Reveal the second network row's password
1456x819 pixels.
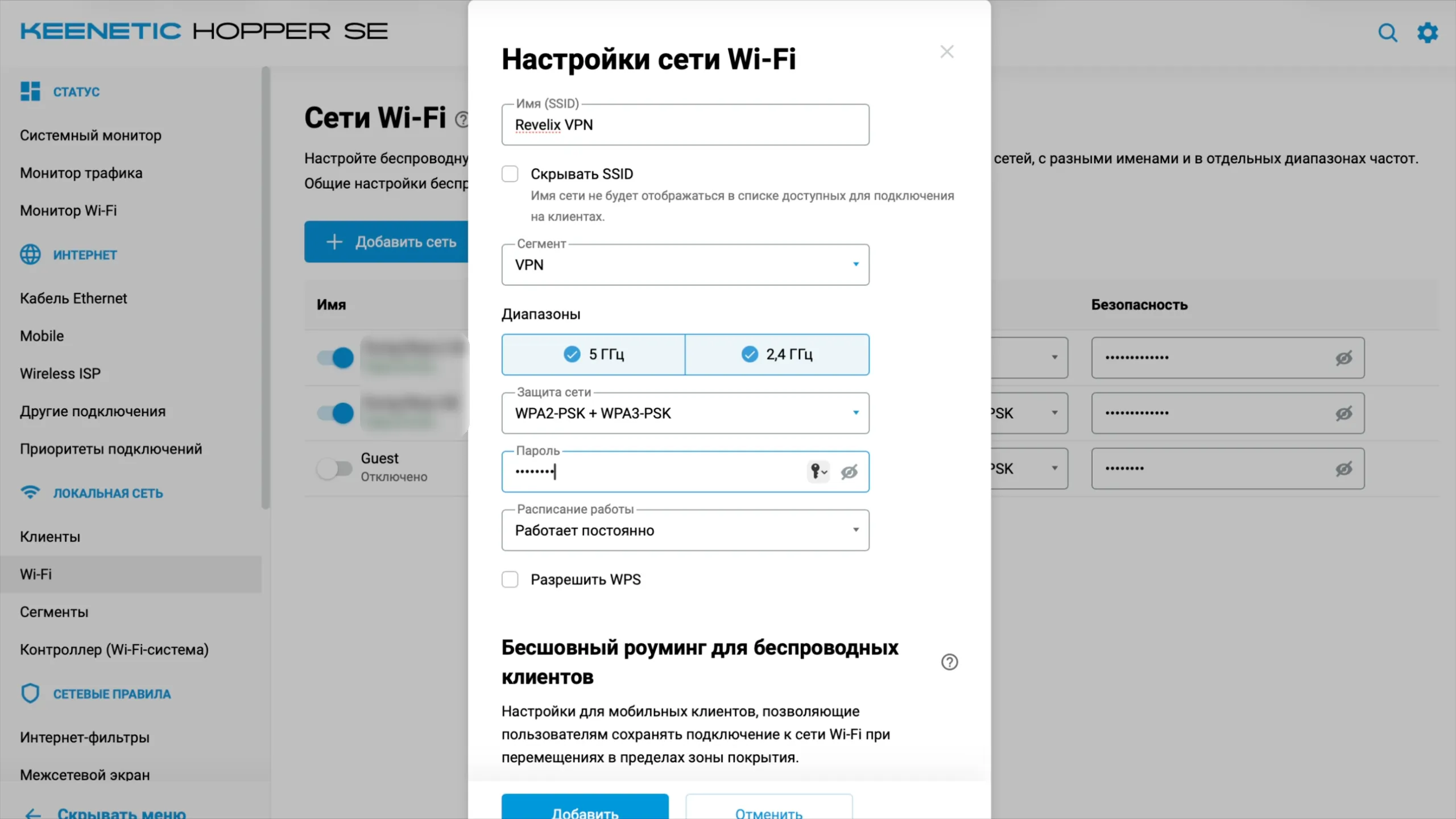pyautogui.click(x=1344, y=413)
